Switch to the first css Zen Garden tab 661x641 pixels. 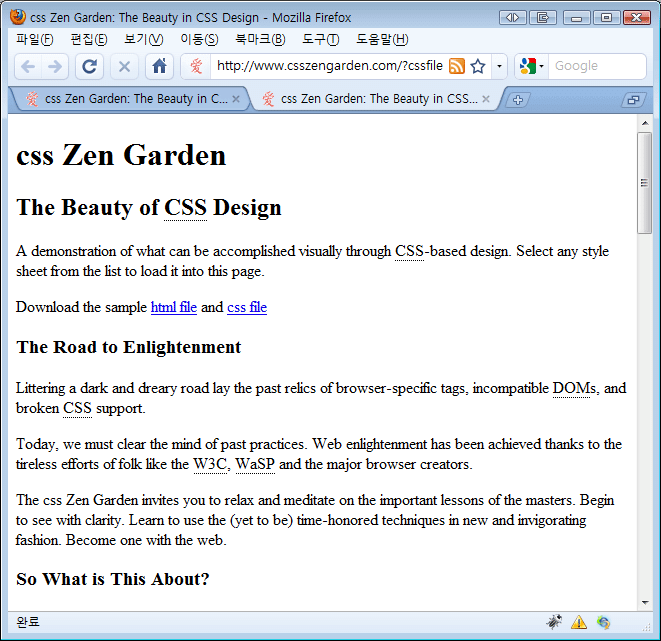[132, 99]
